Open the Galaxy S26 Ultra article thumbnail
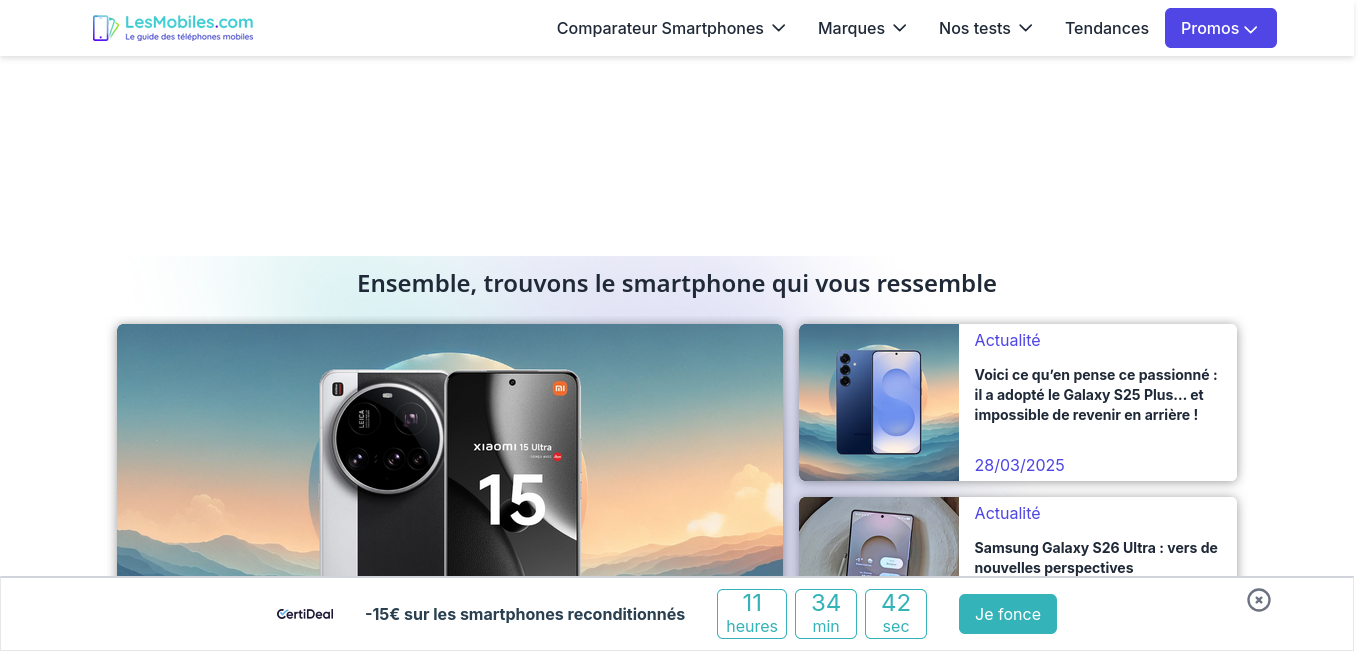Screen dimensions: 1366x651 pos(879,537)
